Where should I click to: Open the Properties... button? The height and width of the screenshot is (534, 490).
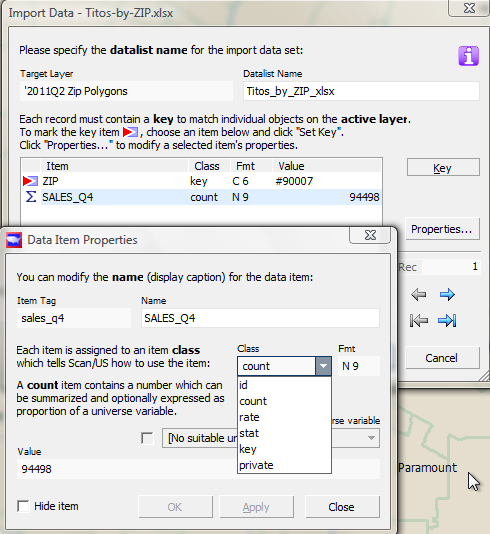pyautogui.click(x=442, y=229)
